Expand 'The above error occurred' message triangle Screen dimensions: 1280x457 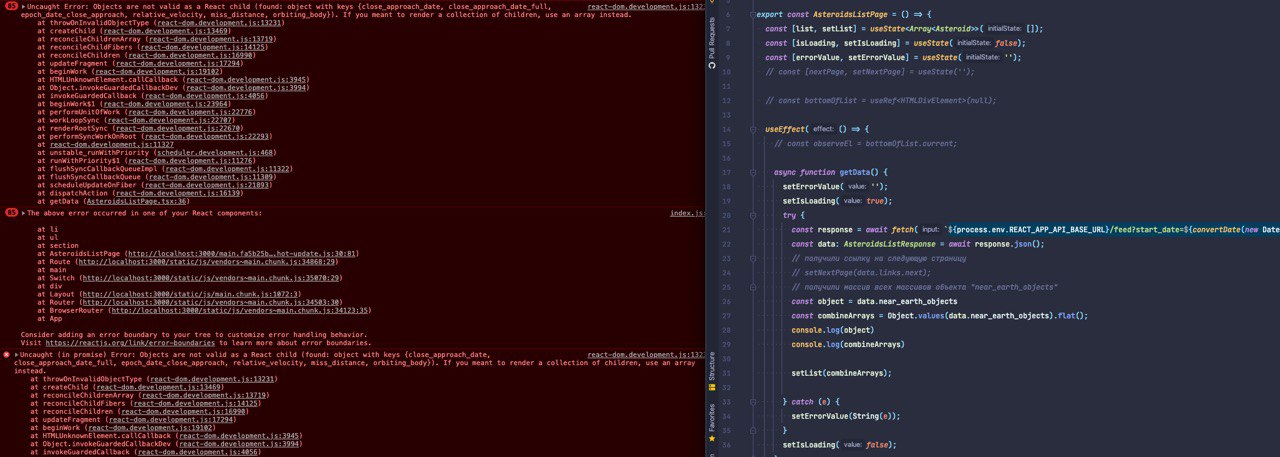click(x=23, y=213)
